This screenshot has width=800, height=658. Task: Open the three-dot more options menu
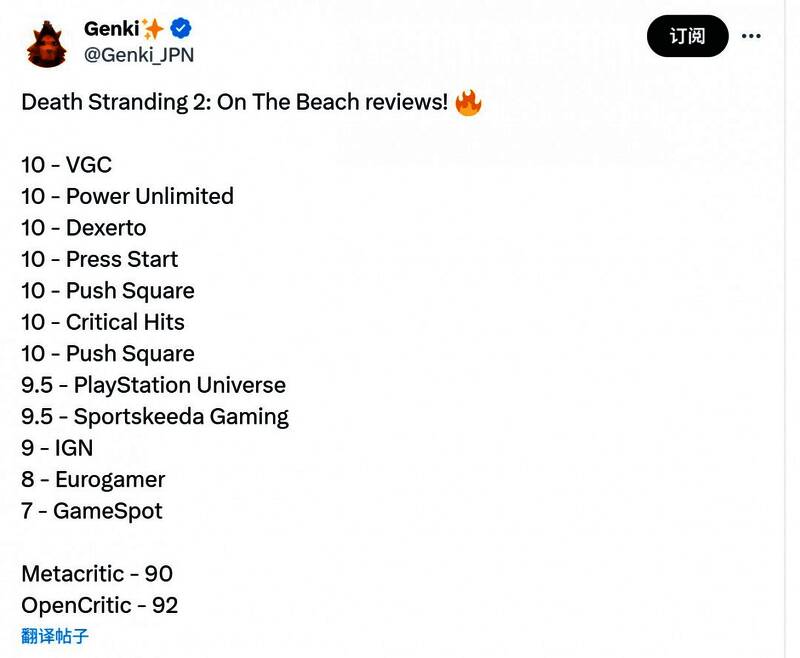point(751,37)
